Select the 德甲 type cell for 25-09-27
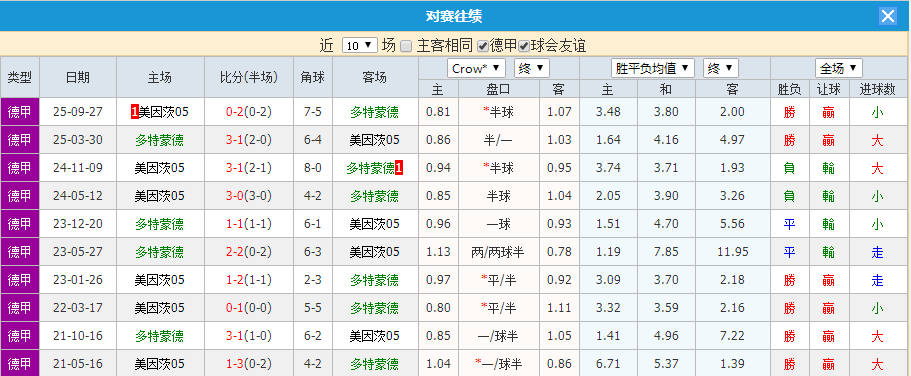911x376 pixels. pyautogui.click(x=20, y=112)
